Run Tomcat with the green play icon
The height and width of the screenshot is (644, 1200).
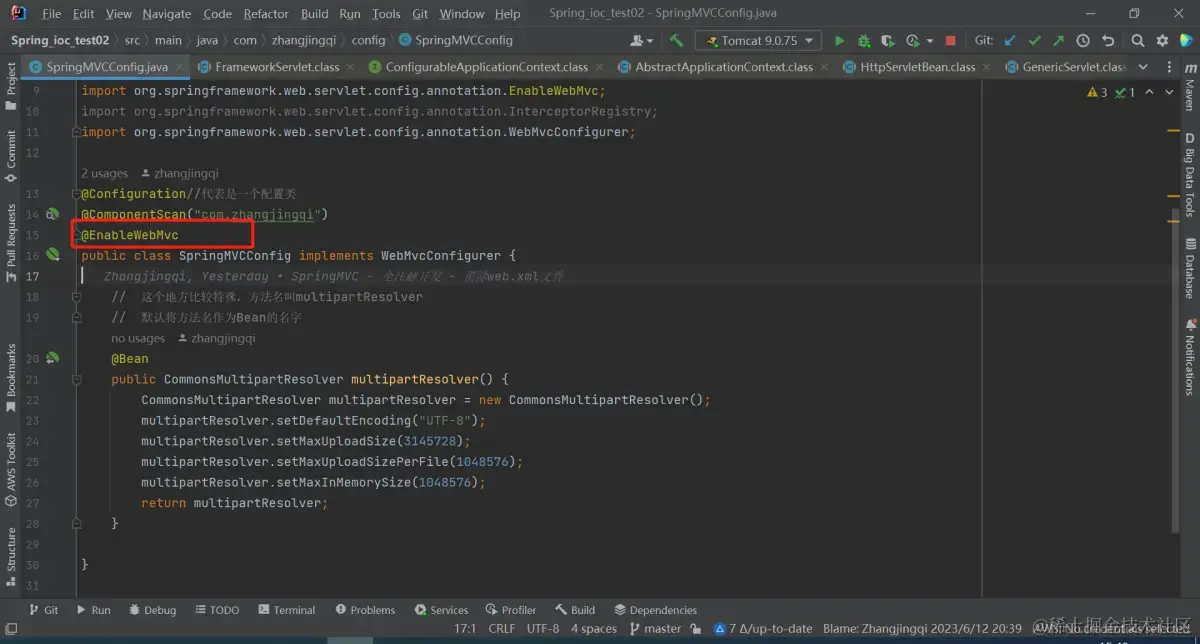839,41
